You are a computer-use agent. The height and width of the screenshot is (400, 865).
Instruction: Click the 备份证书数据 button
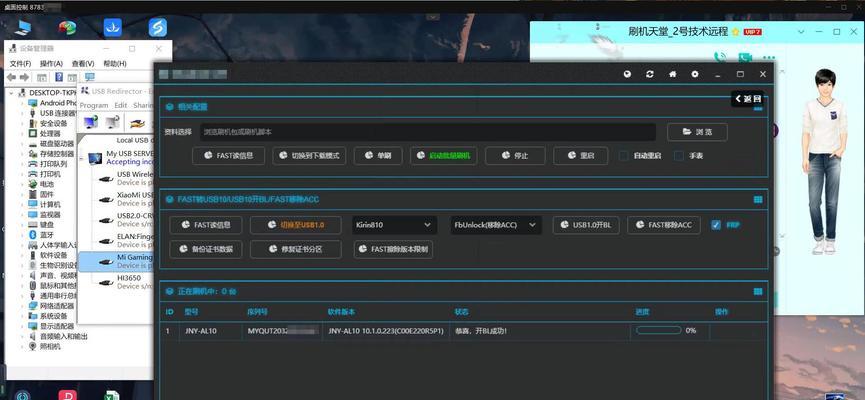point(205,249)
